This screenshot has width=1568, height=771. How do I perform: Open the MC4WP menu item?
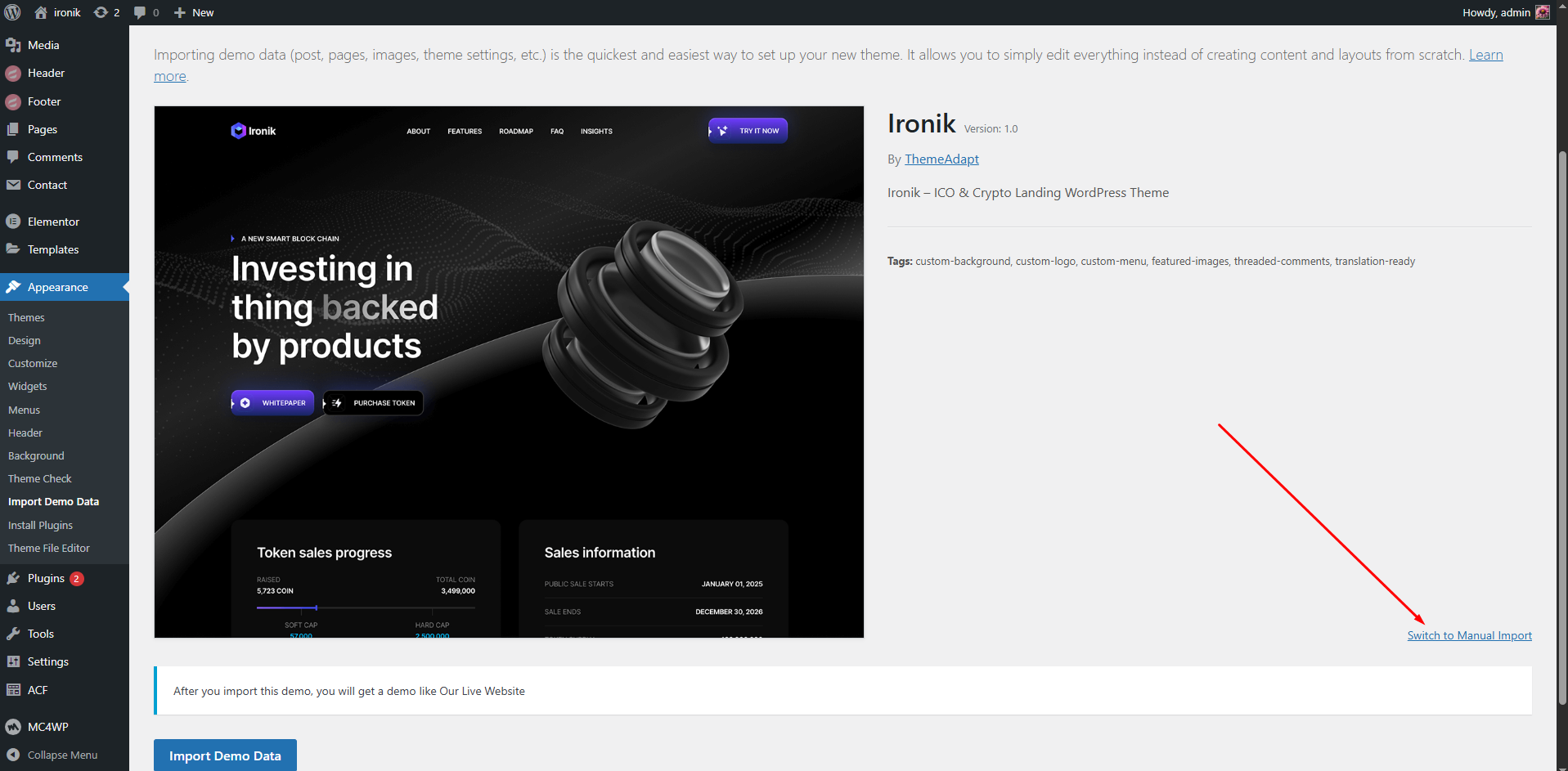47,727
